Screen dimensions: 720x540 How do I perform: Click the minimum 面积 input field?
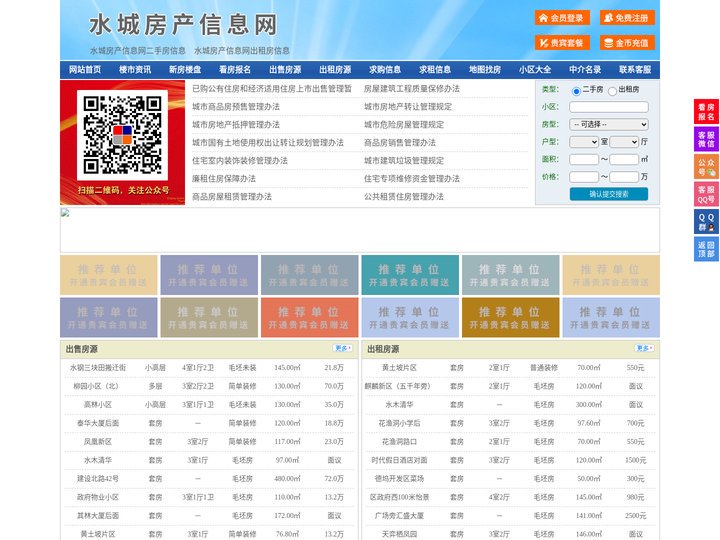click(x=584, y=159)
